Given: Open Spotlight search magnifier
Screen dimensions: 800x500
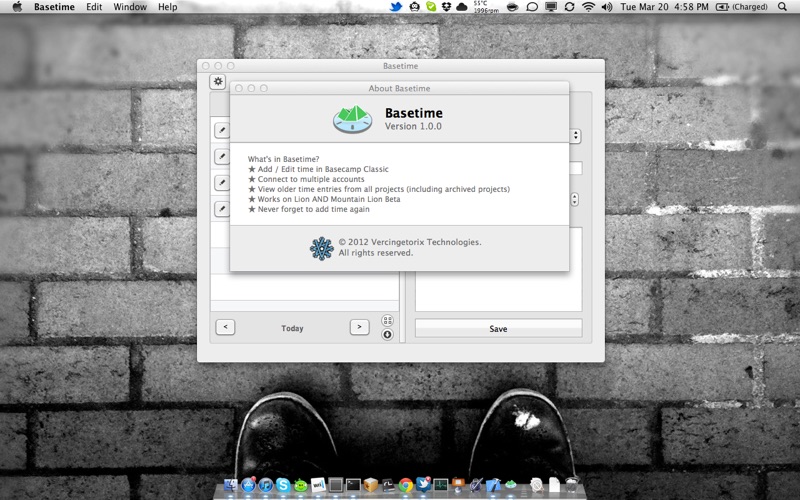Looking at the screenshot, I should [782, 7].
